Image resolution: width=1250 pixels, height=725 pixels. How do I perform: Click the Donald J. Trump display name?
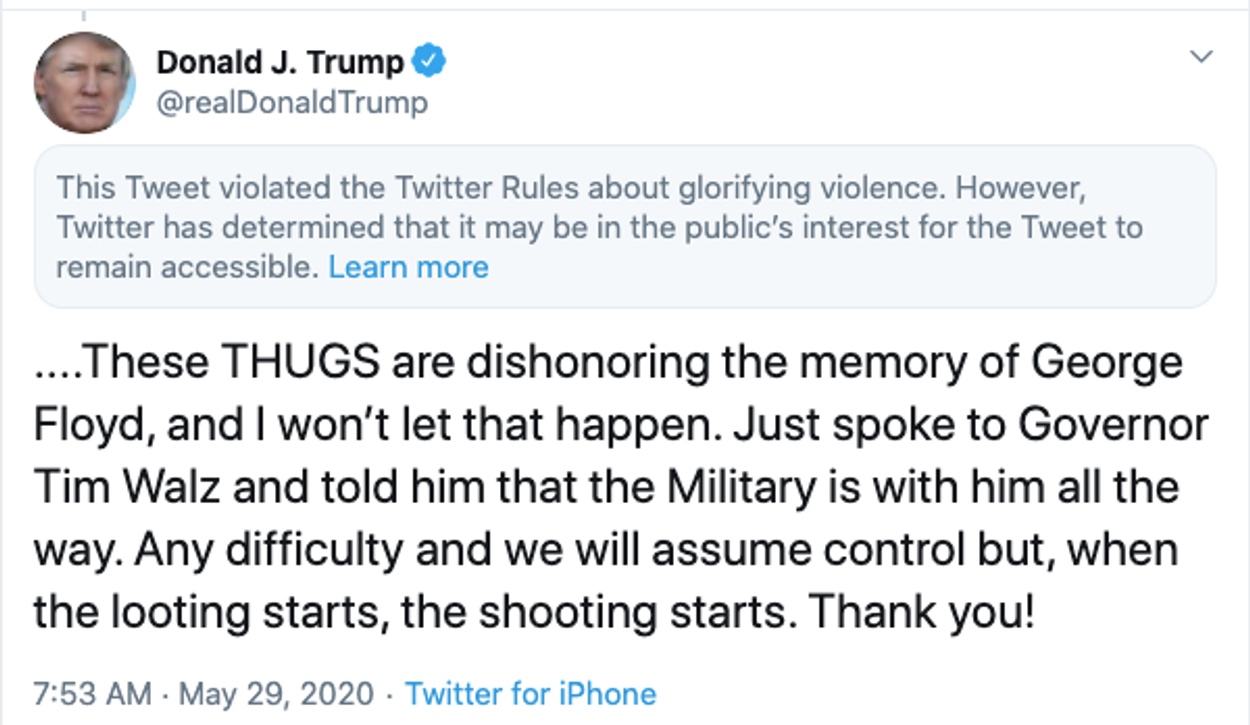click(x=280, y=62)
